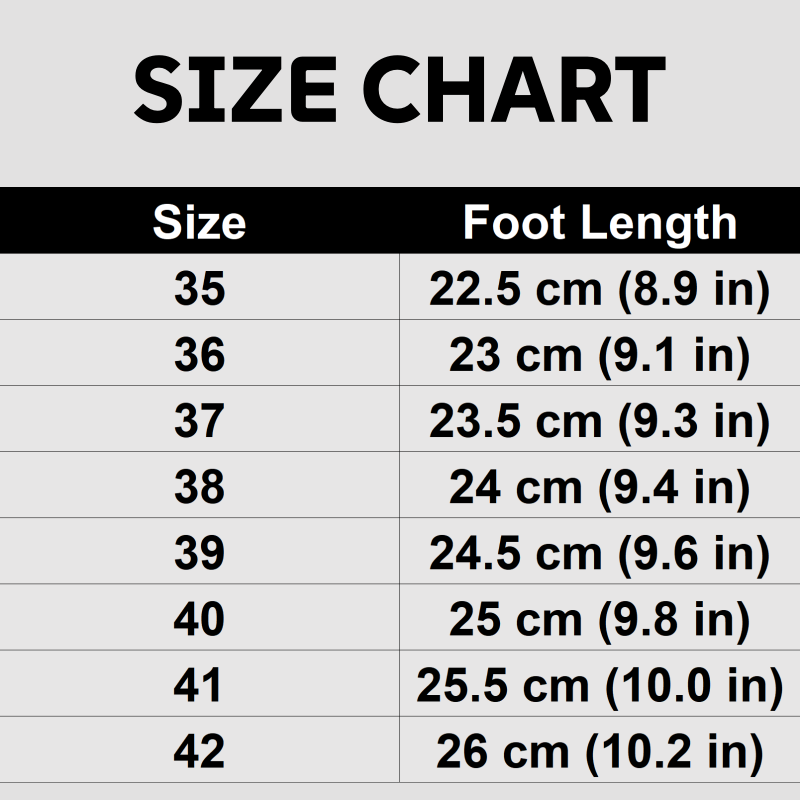Click the 24.5 cm (9.6 in) cell
Image resolution: width=800 pixels, height=800 pixels.
tap(599, 553)
